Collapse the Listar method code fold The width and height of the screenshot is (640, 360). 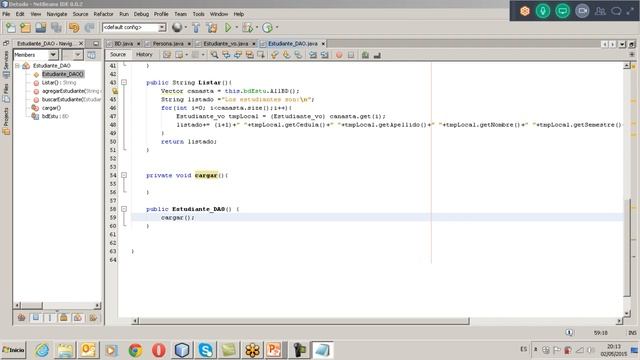[x=124, y=82]
